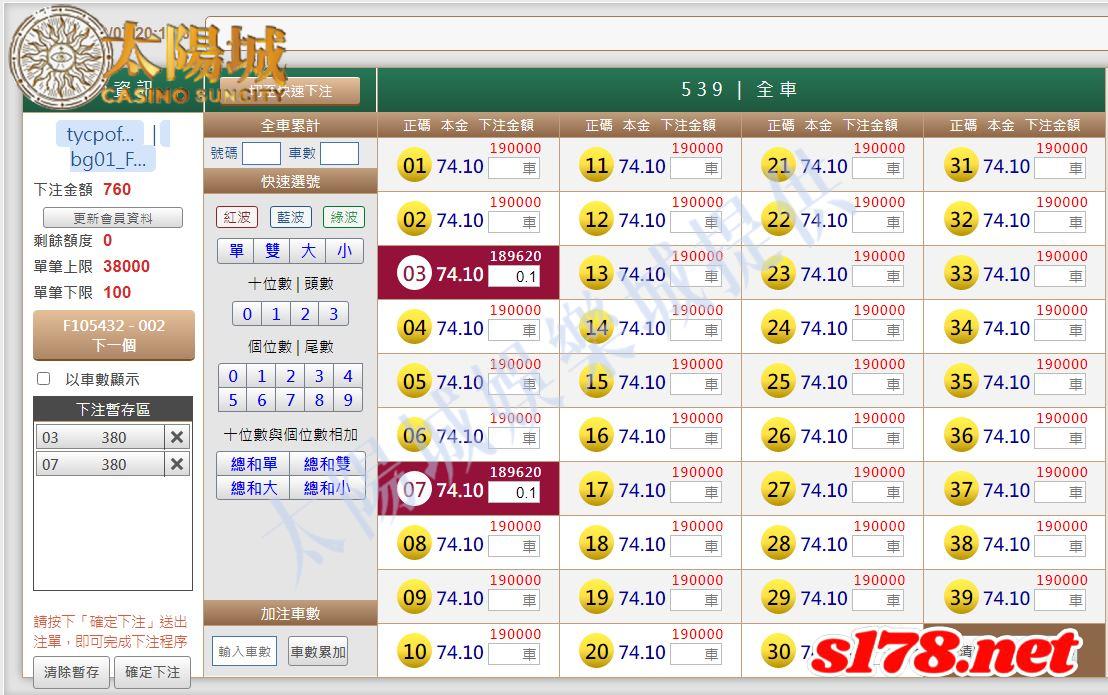The width and height of the screenshot is (1108, 695).
Task: Click the 太陽城 Casino Suncity logo
Action: tap(148, 60)
